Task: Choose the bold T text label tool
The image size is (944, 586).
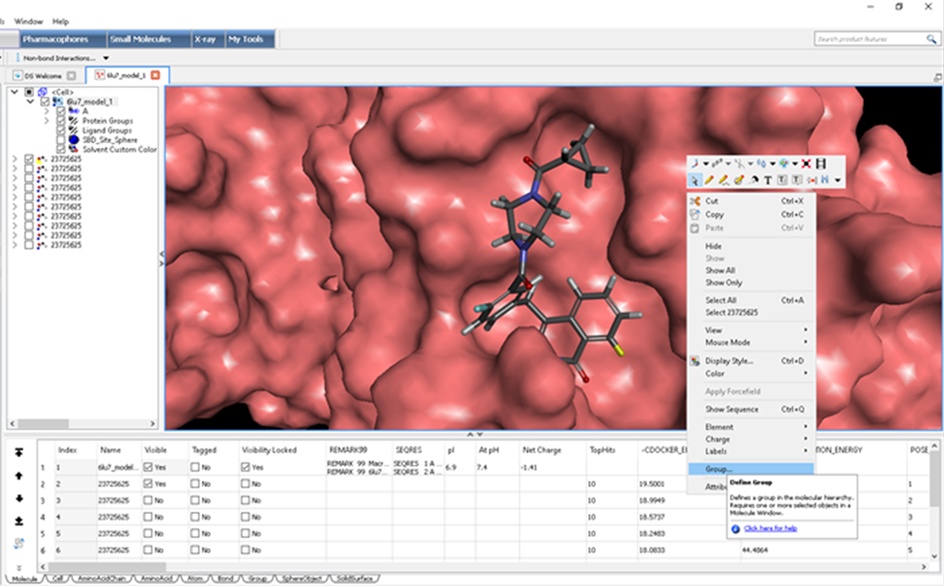Action: click(768, 180)
